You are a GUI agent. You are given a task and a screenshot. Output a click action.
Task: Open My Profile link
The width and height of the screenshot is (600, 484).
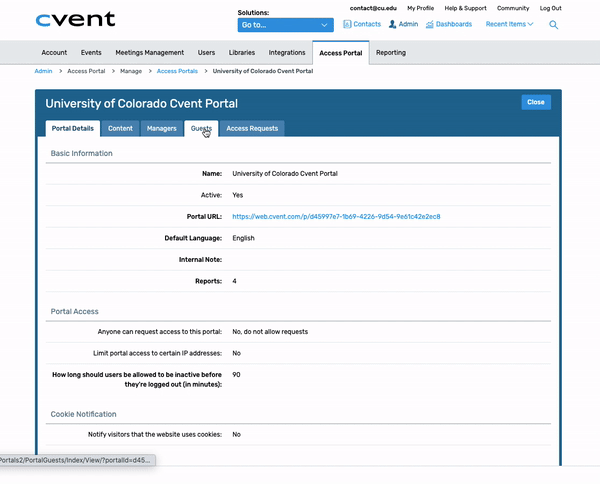pos(421,8)
